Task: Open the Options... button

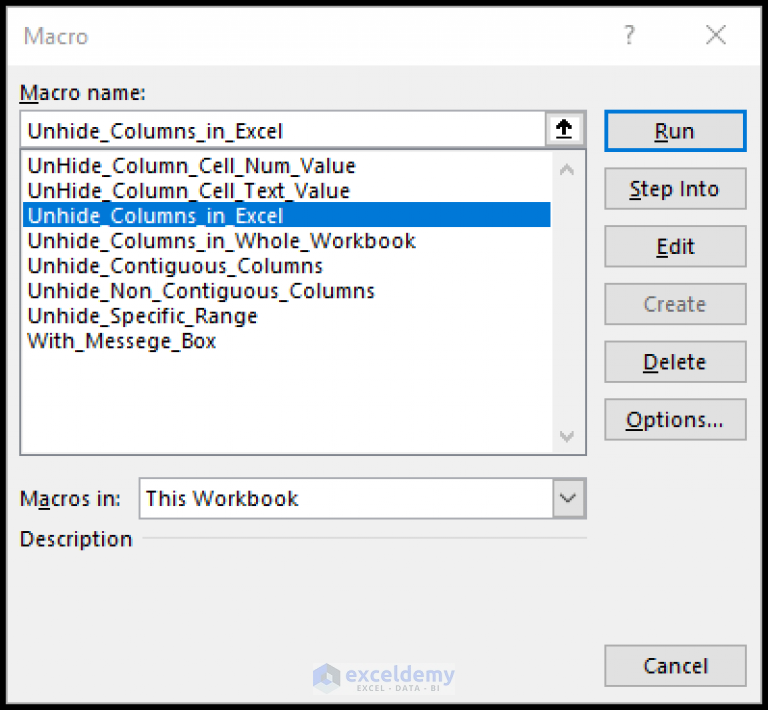Action: pos(675,420)
